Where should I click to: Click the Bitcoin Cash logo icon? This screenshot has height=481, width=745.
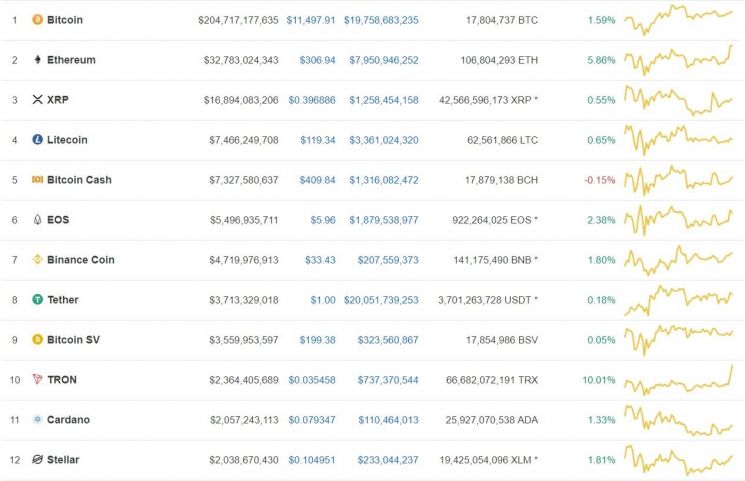coord(38,180)
